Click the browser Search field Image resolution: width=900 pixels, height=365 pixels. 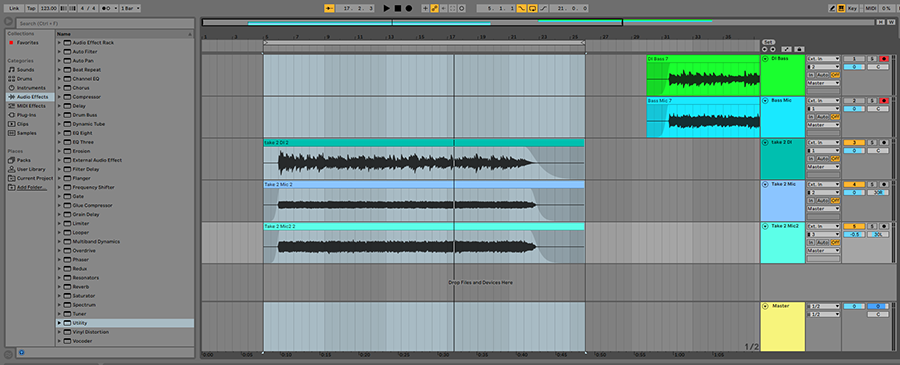coord(106,24)
